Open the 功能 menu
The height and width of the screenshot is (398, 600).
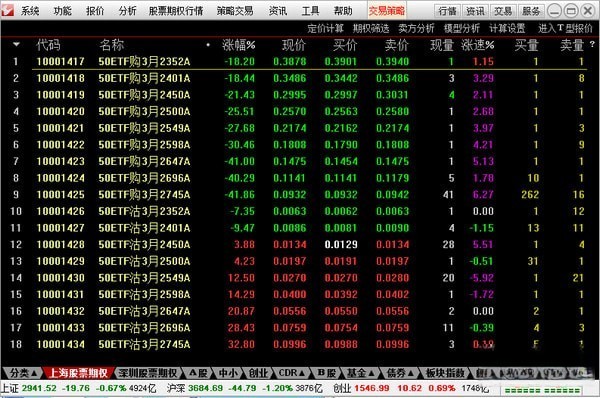click(62, 11)
